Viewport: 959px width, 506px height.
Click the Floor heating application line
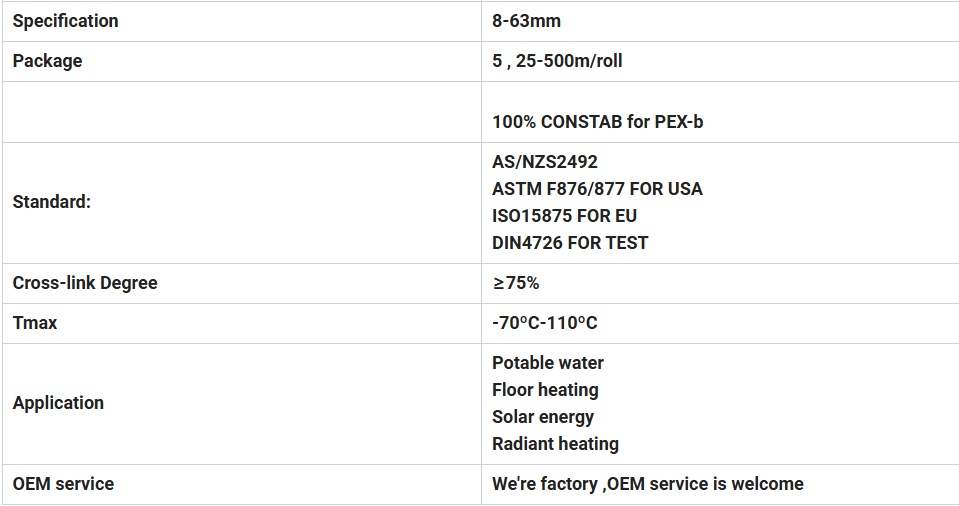[x=545, y=390]
